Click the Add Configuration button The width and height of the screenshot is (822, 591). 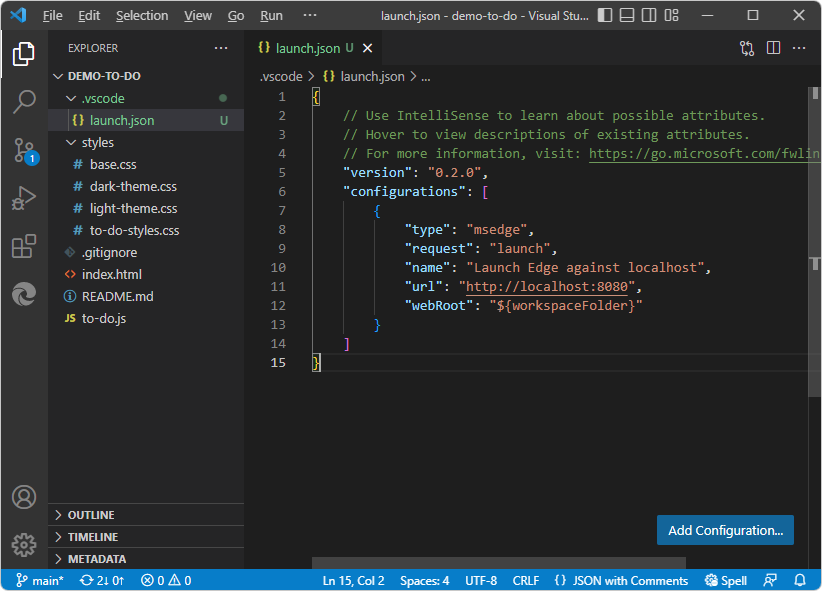(725, 530)
